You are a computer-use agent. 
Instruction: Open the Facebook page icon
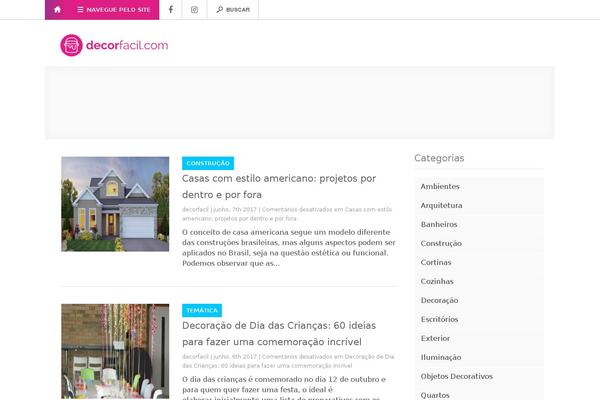click(x=171, y=10)
